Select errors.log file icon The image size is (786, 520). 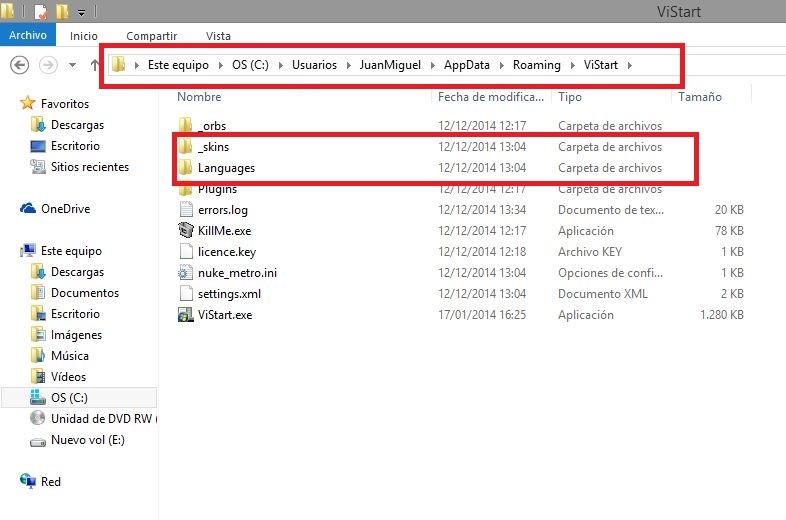tap(186, 210)
